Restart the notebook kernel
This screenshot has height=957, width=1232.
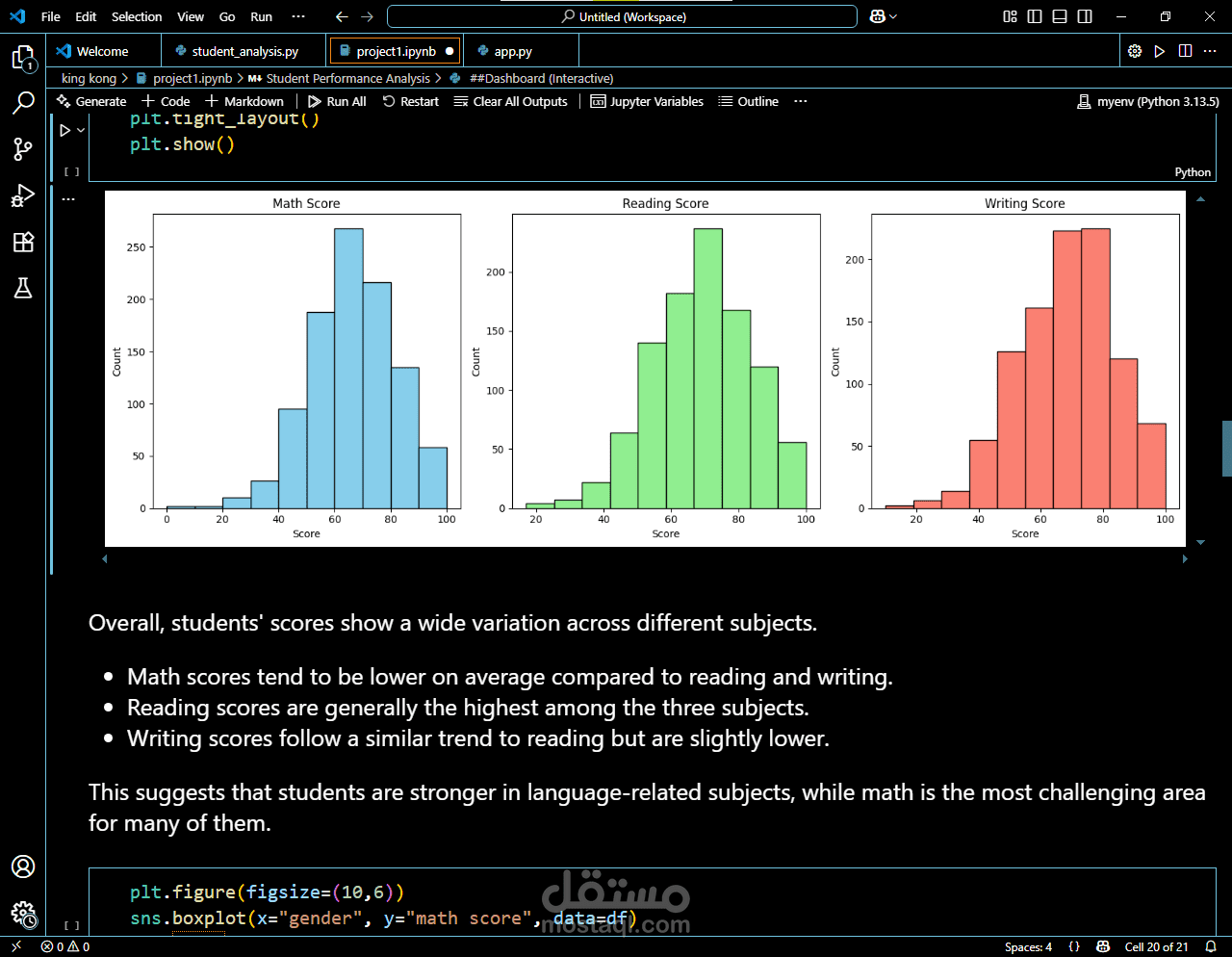410,101
